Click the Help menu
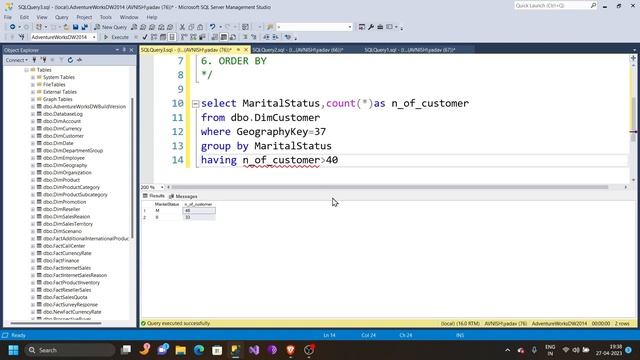 152,17
